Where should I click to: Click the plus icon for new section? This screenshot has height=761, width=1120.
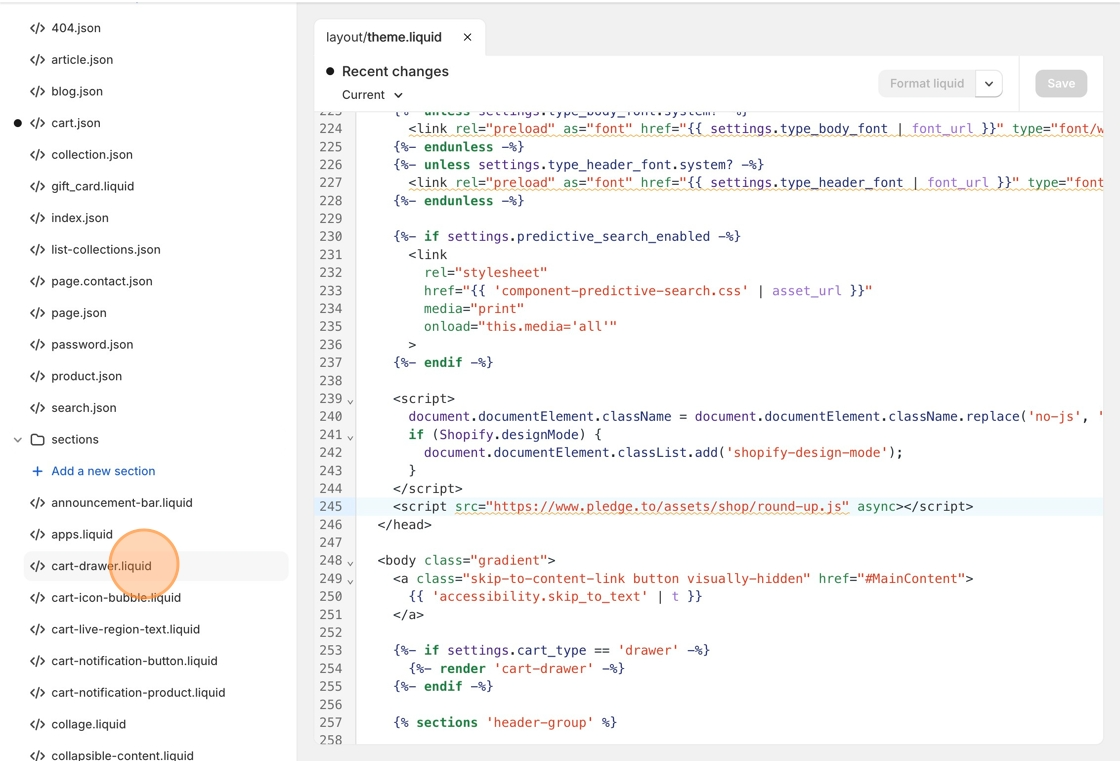[x=37, y=471]
